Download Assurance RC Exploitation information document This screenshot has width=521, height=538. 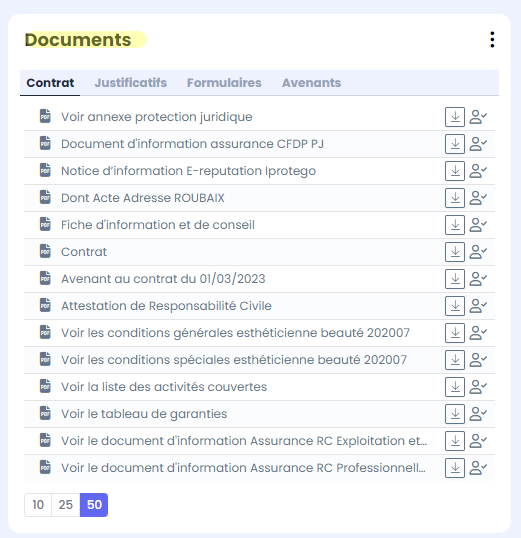[x=455, y=441]
